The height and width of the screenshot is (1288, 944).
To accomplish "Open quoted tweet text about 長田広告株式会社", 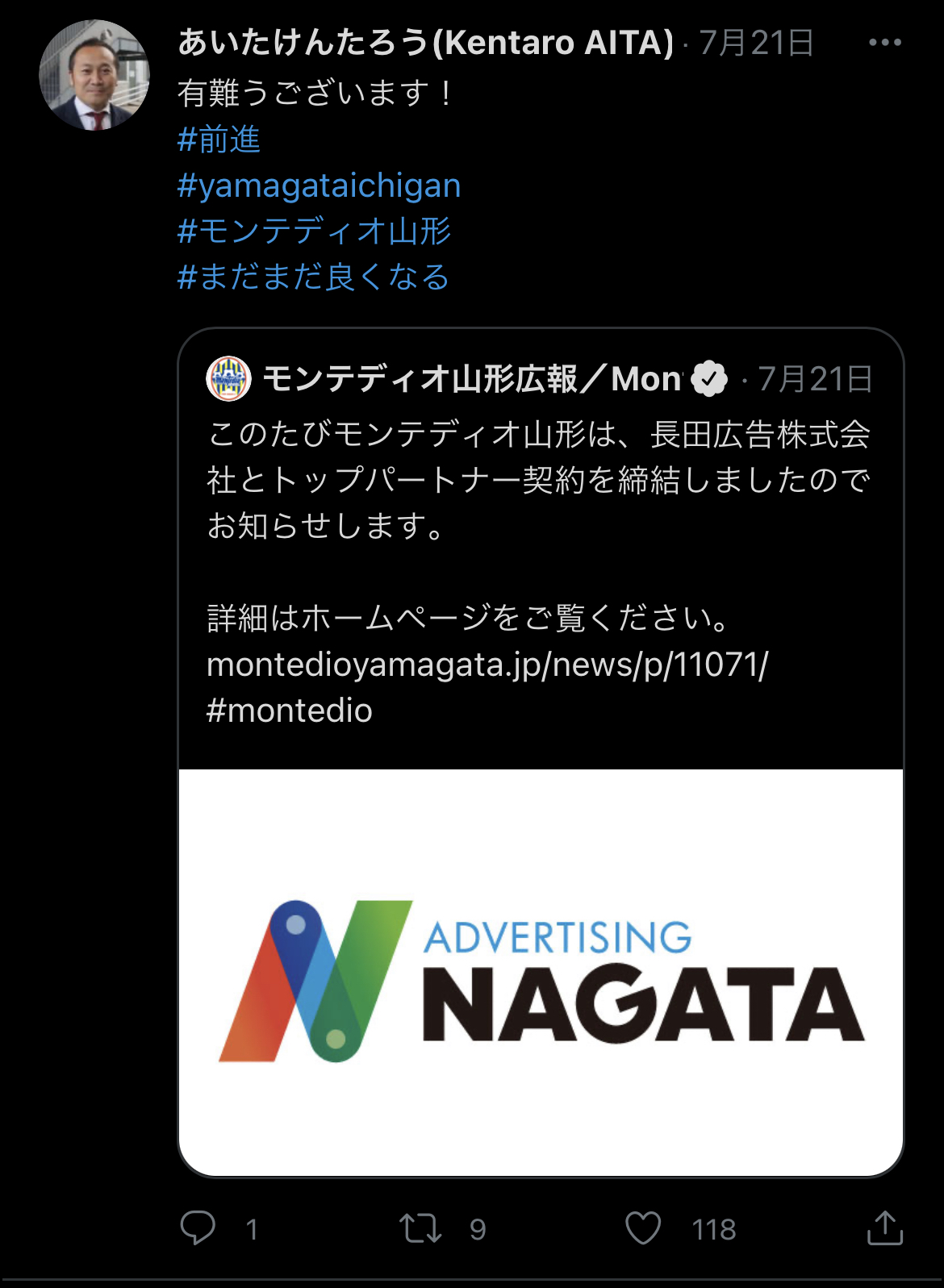I will (539, 480).
